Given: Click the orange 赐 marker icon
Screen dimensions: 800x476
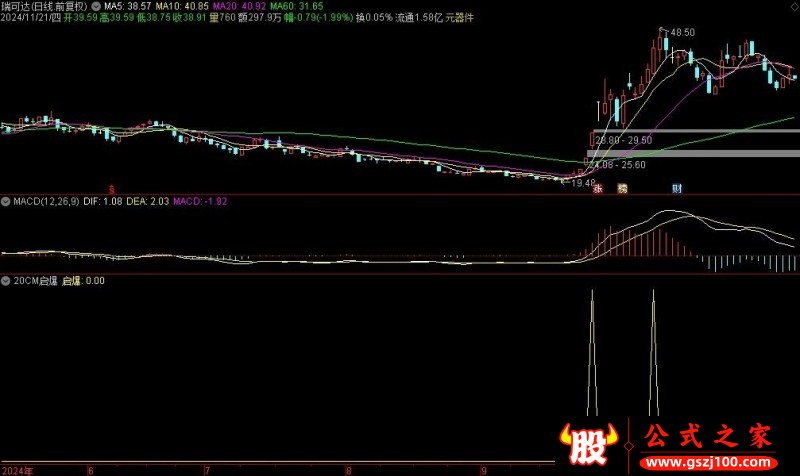Looking at the screenshot, I should coord(622,188).
